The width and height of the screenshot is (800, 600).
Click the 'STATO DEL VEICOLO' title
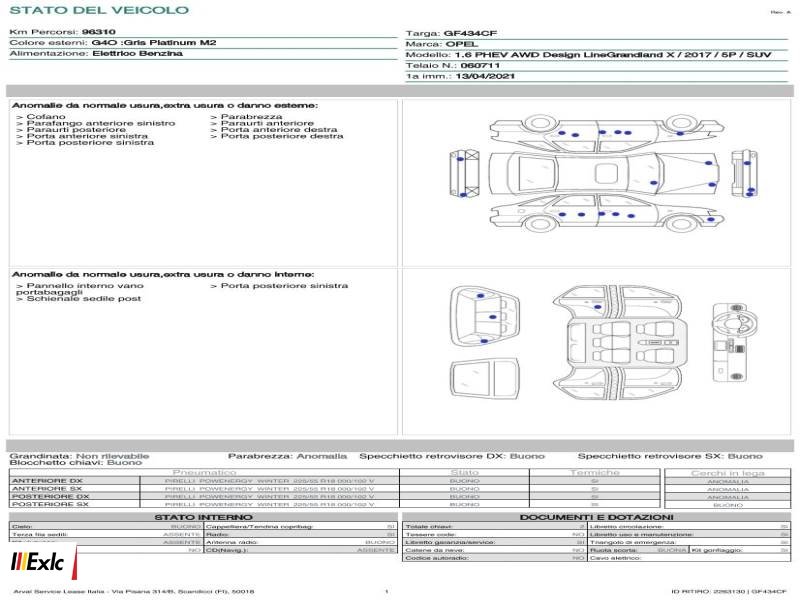pyautogui.click(x=99, y=10)
